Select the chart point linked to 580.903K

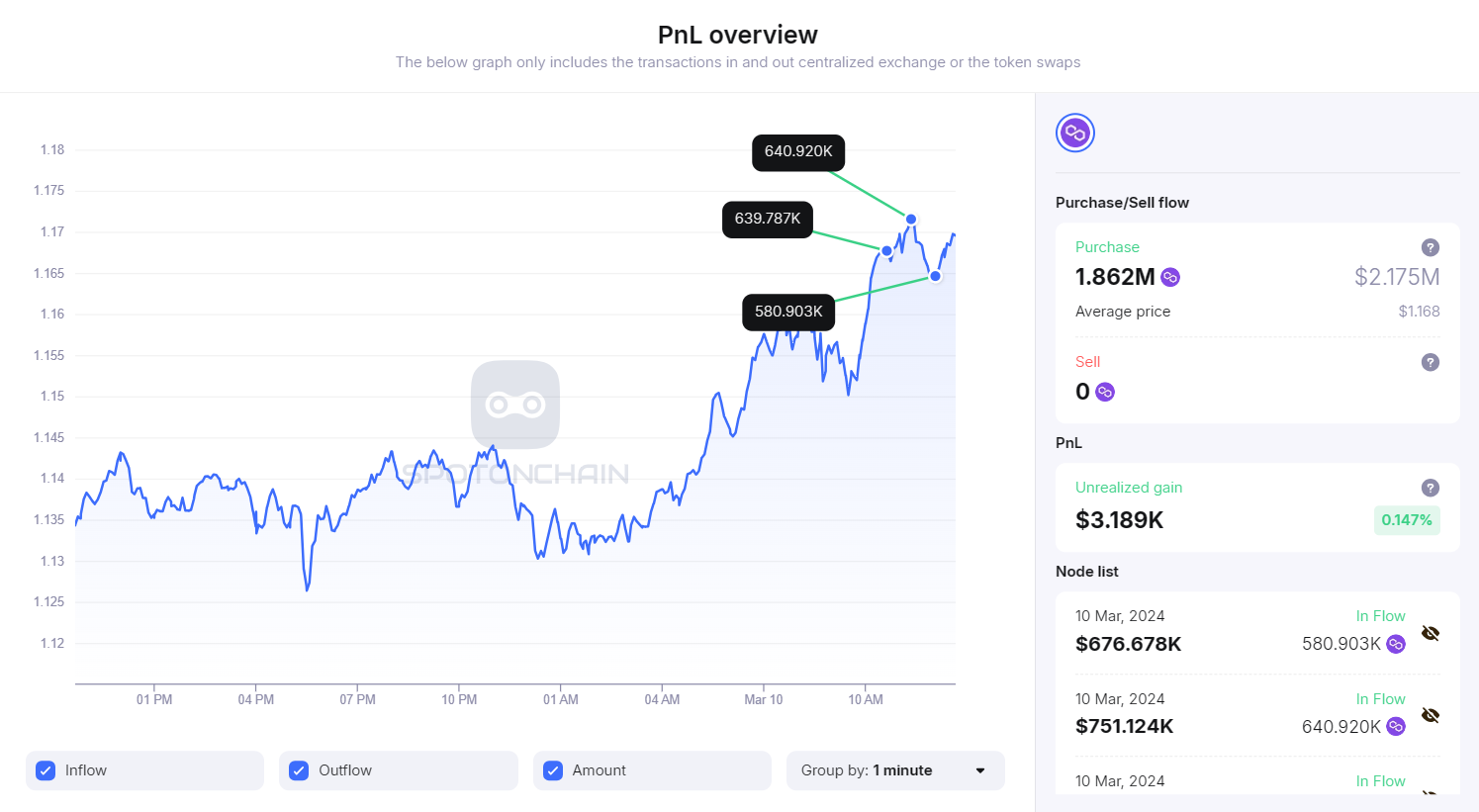coord(935,276)
